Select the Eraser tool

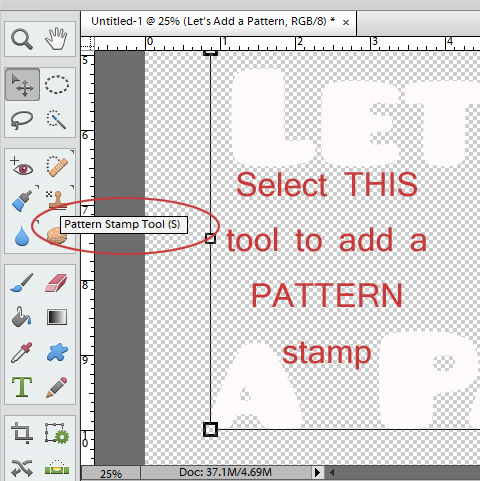pyautogui.click(x=56, y=283)
